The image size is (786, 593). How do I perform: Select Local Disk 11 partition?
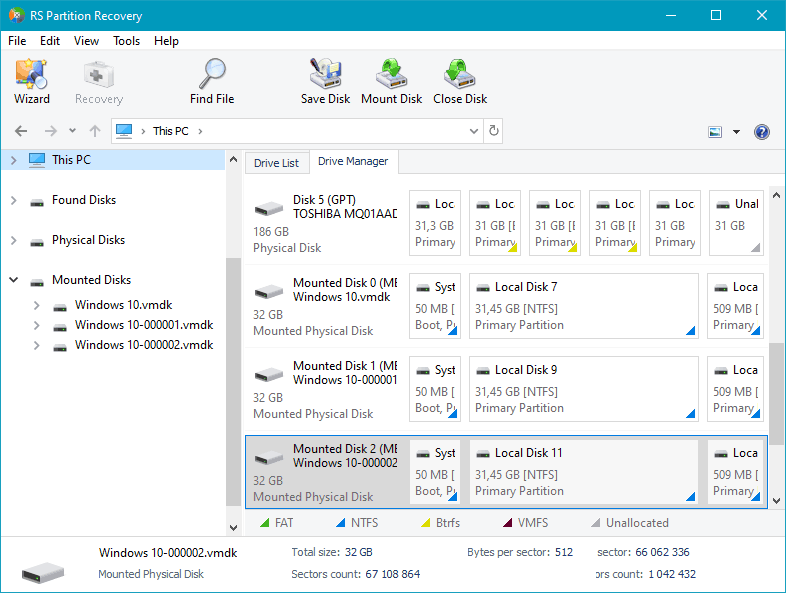584,472
